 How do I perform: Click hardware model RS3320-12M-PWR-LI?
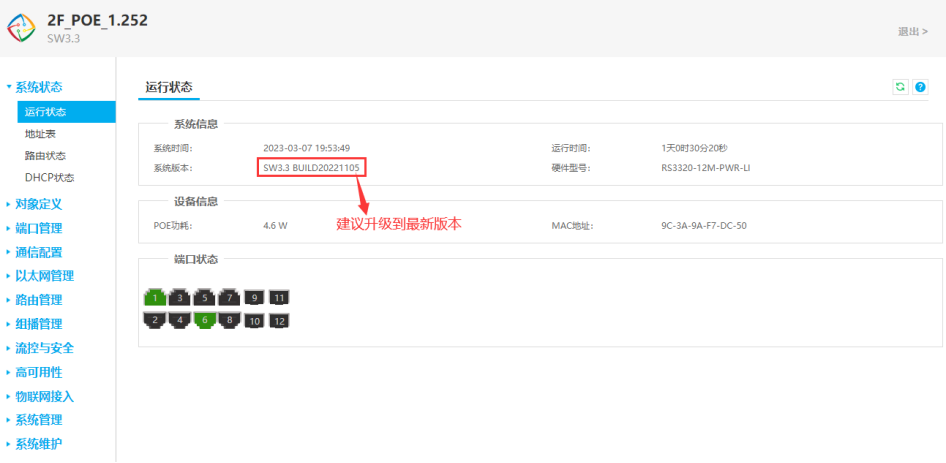706,168
